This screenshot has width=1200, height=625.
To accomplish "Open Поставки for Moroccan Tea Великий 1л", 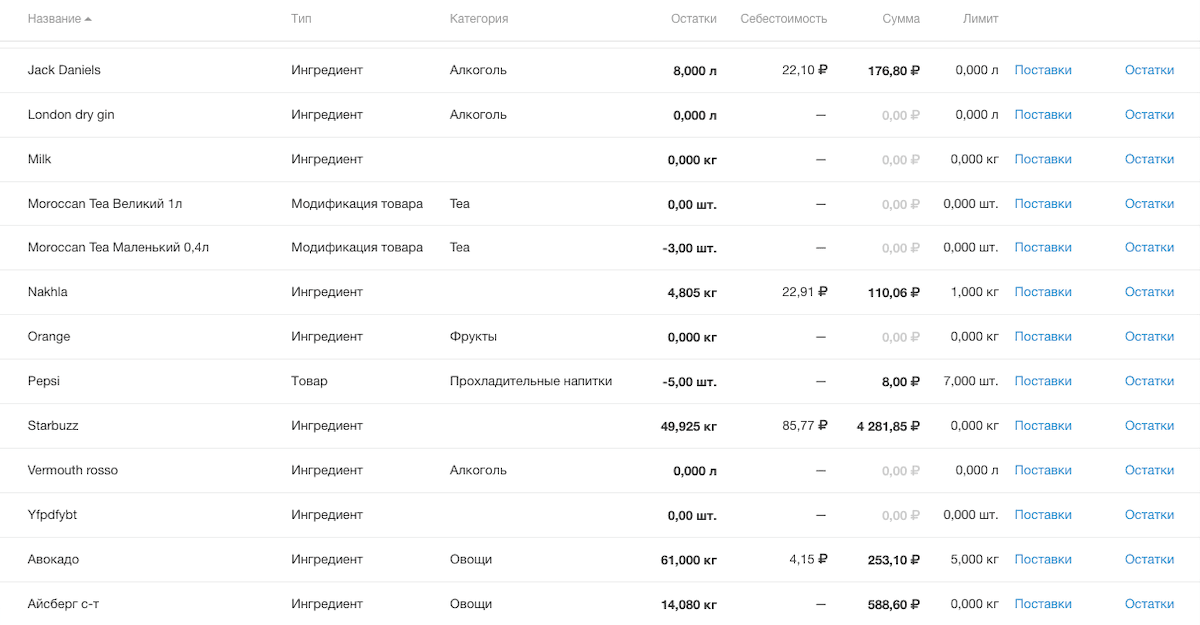I will (1043, 204).
